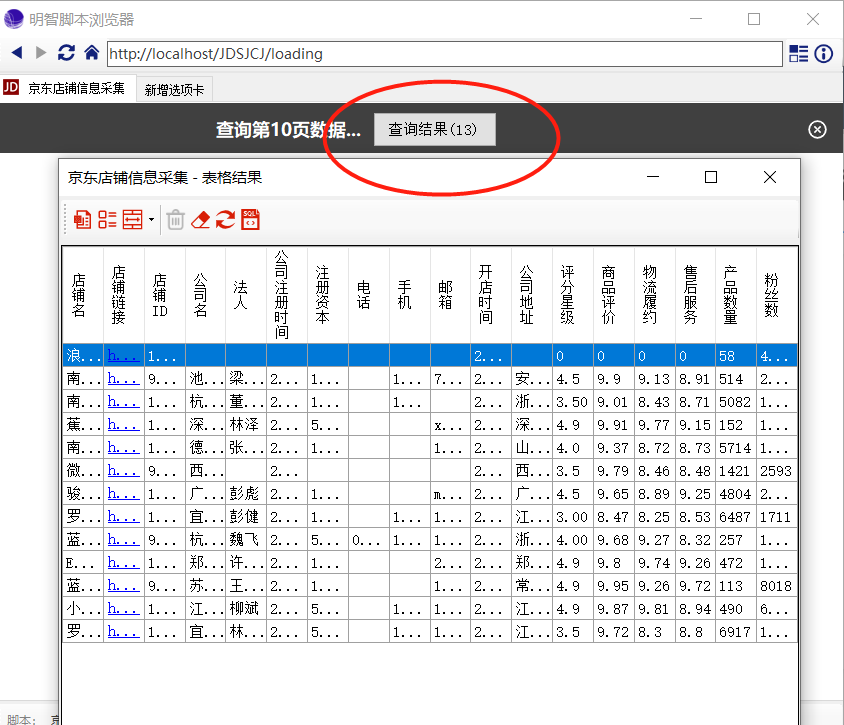Click the 产品数量 column header

pyautogui.click(x=736, y=295)
